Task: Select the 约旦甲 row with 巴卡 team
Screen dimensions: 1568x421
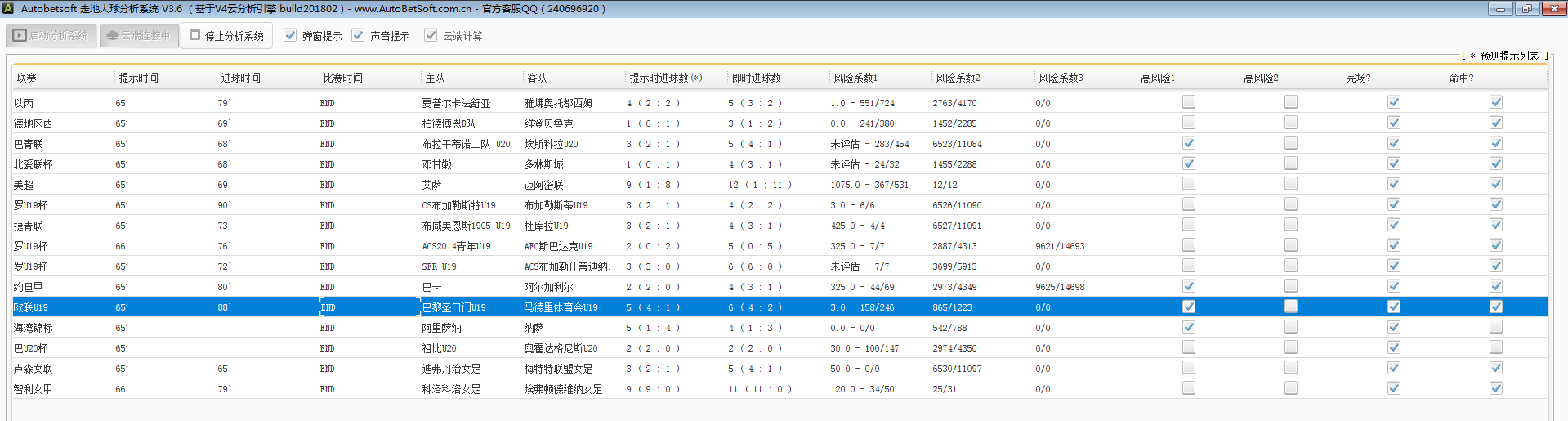Action: point(29,287)
